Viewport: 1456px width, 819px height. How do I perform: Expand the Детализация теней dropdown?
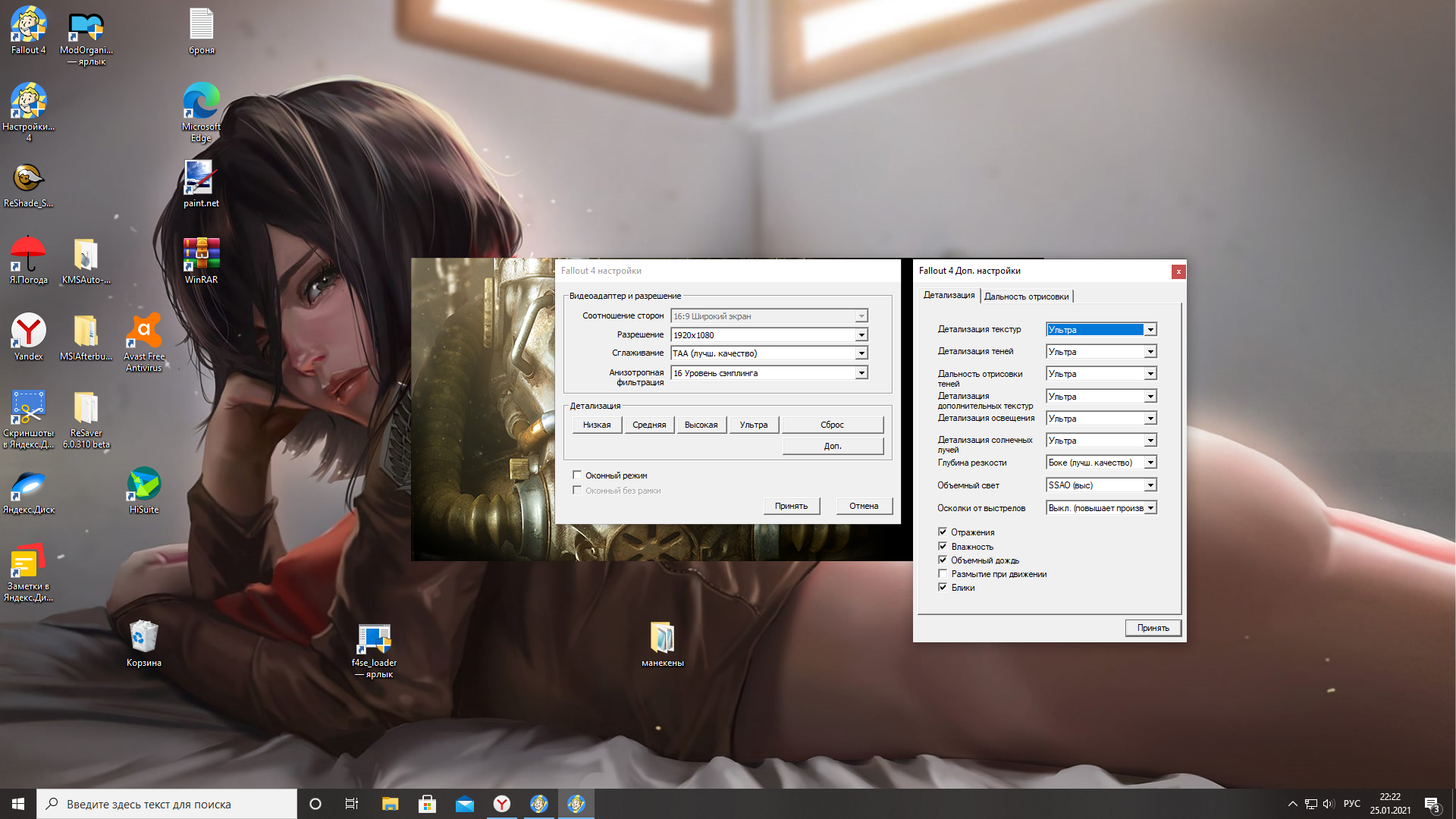(1150, 352)
